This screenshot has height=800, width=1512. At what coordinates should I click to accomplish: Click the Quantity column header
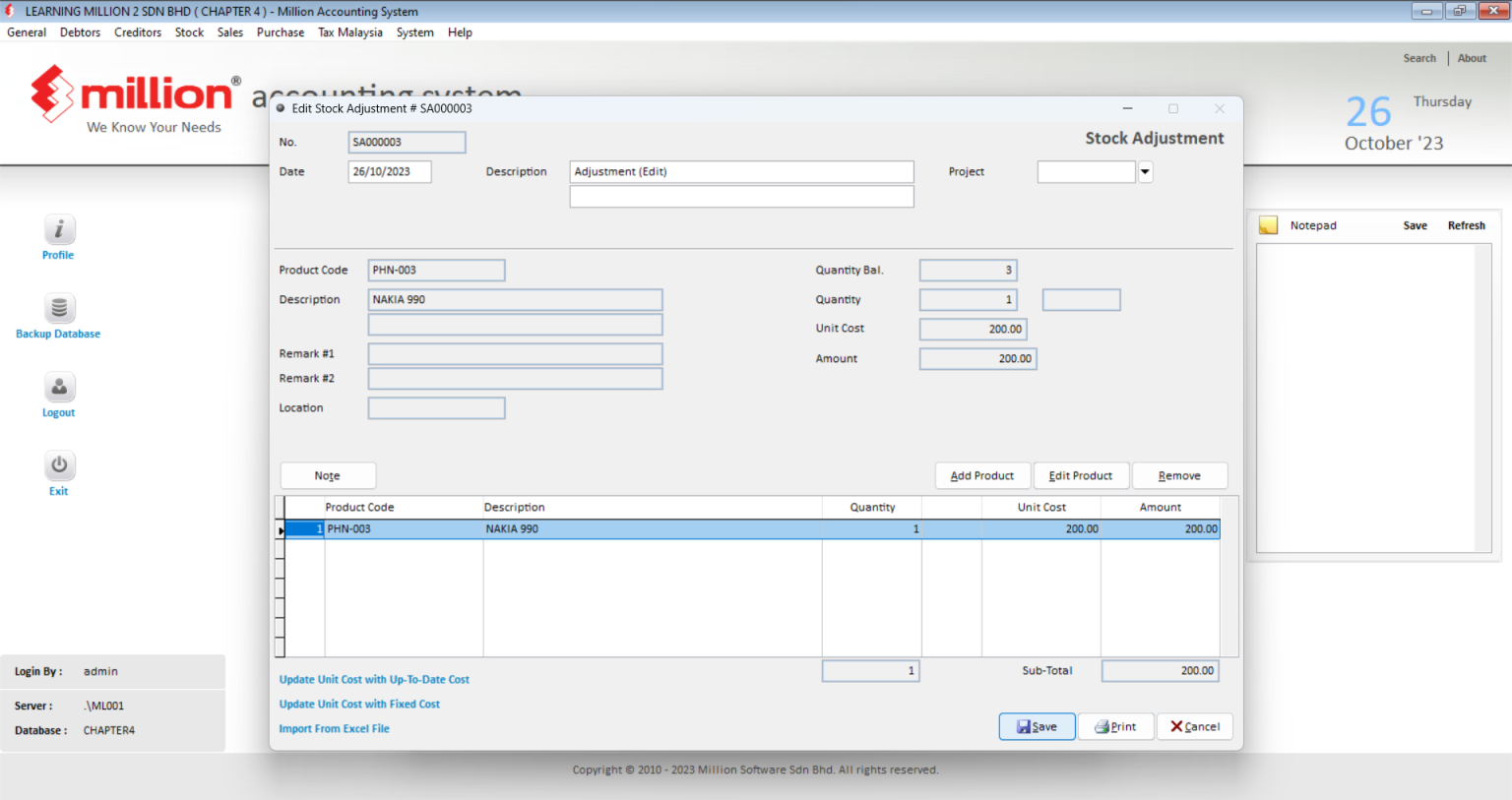[872, 508]
